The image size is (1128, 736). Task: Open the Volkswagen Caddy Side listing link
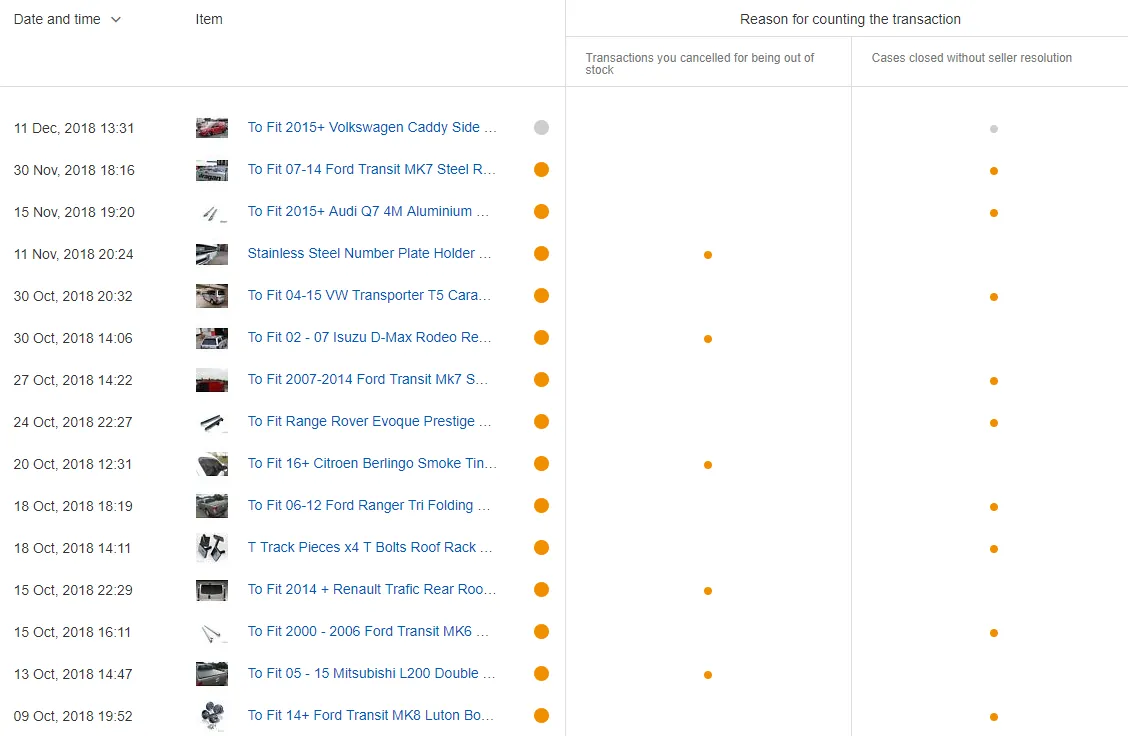372,127
